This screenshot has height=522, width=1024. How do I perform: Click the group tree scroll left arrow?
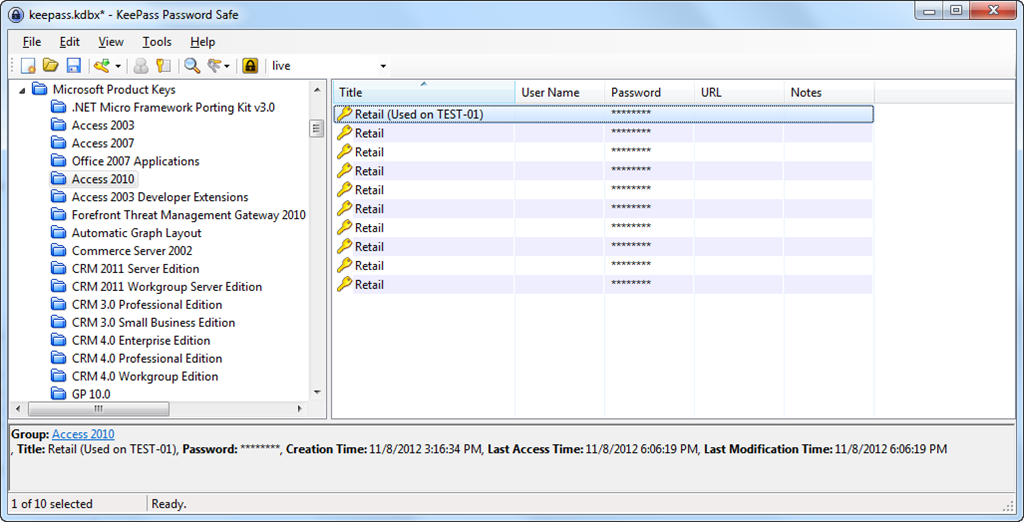pyautogui.click(x=18, y=408)
